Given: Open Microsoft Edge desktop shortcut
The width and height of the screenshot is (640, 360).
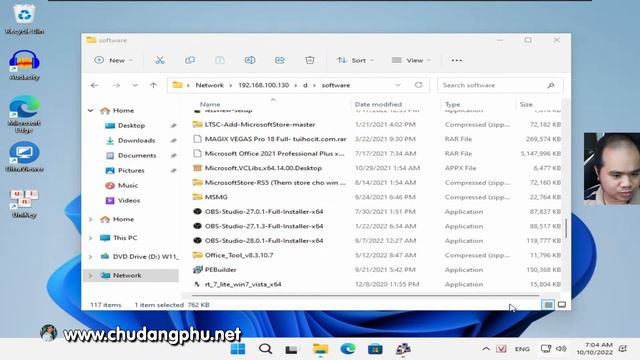Looking at the screenshot, I should point(24,116).
